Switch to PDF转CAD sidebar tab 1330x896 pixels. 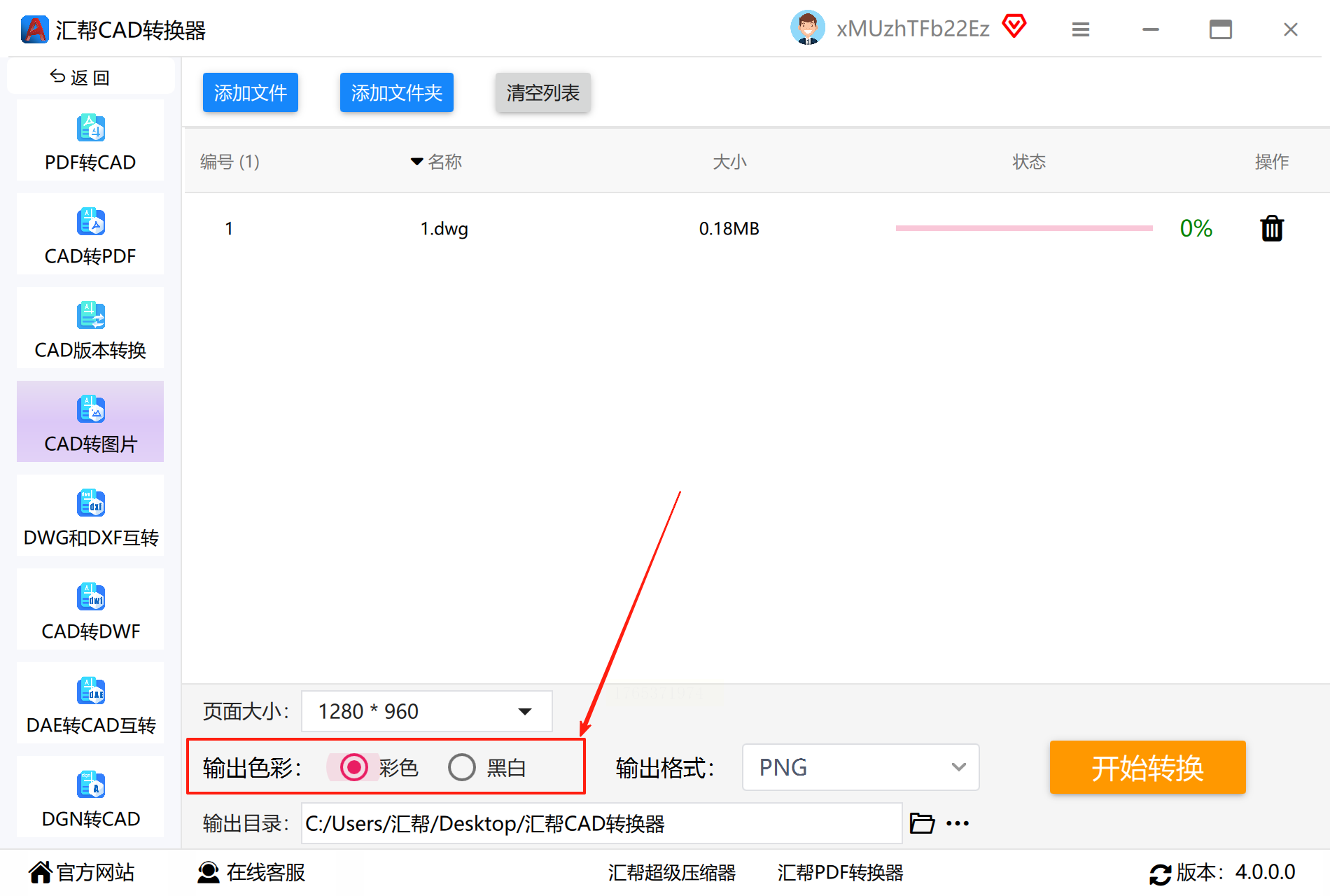(90, 140)
